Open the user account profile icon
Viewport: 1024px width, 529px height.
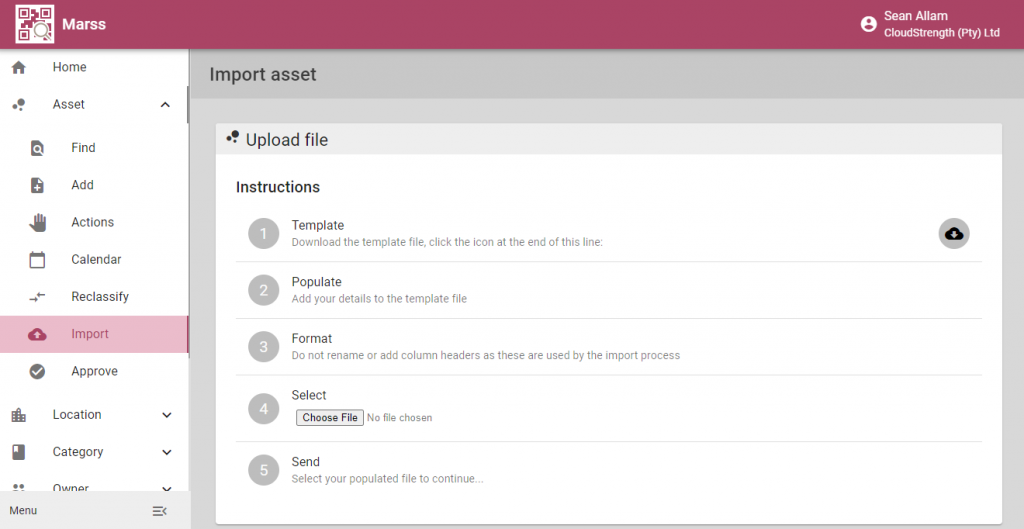(868, 24)
